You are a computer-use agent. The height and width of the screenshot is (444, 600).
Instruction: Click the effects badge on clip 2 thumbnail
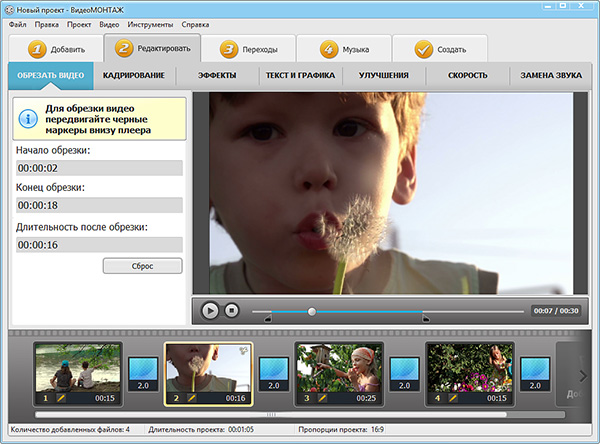tap(243, 350)
